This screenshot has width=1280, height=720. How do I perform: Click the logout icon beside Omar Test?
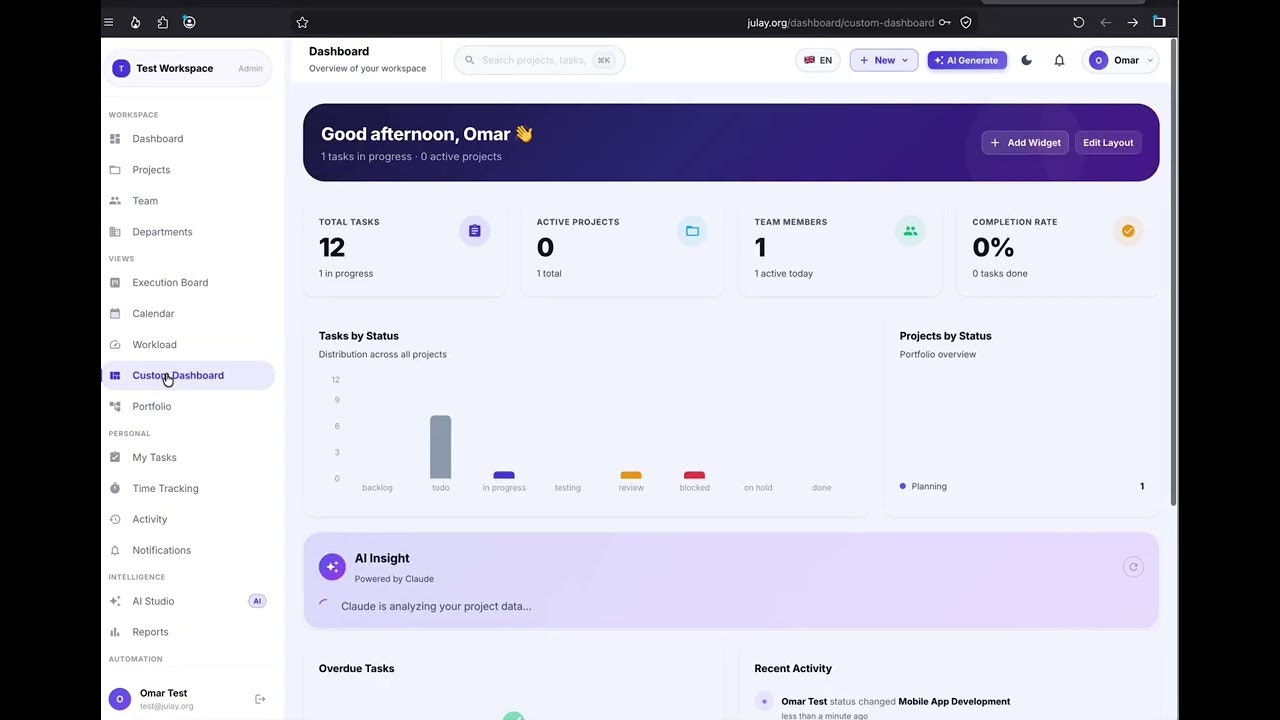click(260, 699)
